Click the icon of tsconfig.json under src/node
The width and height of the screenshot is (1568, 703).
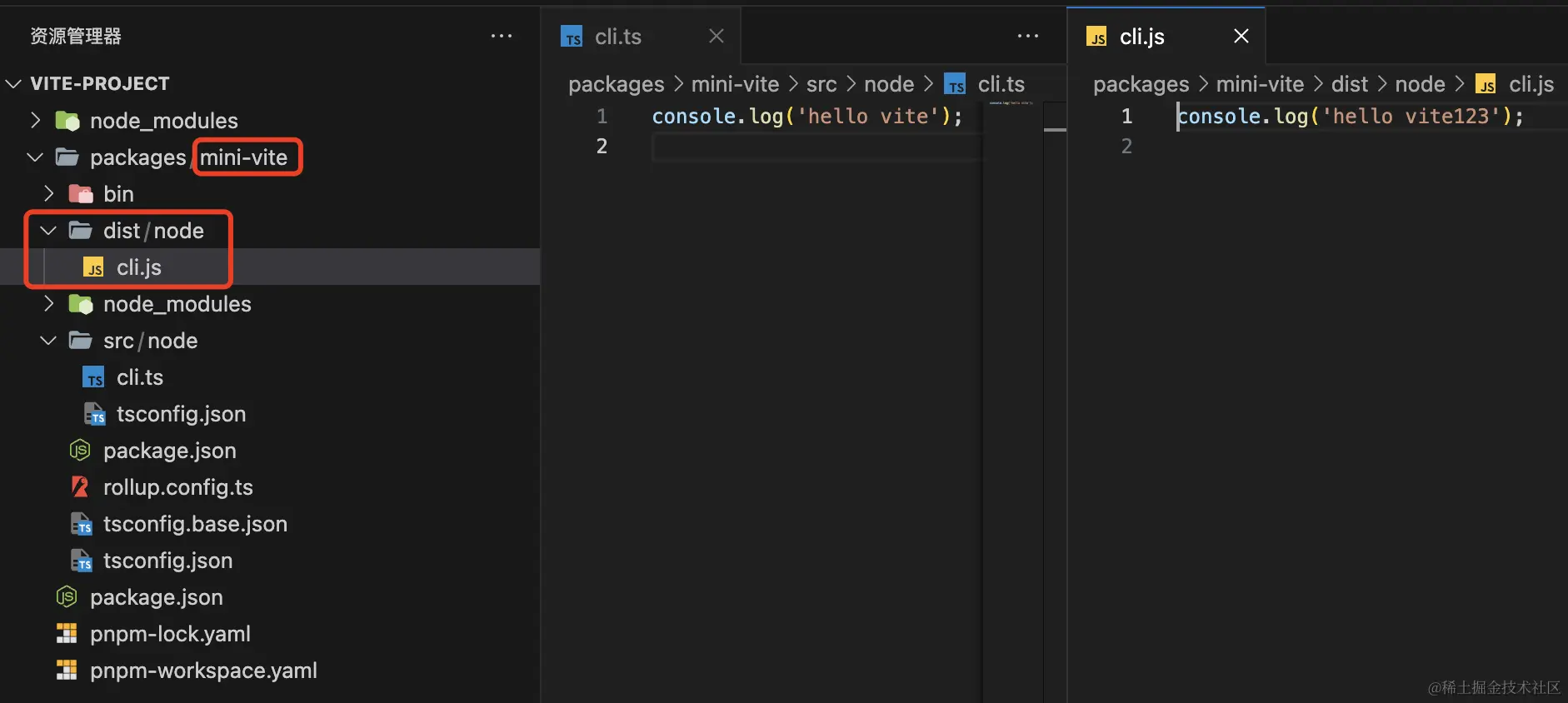point(94,414)
